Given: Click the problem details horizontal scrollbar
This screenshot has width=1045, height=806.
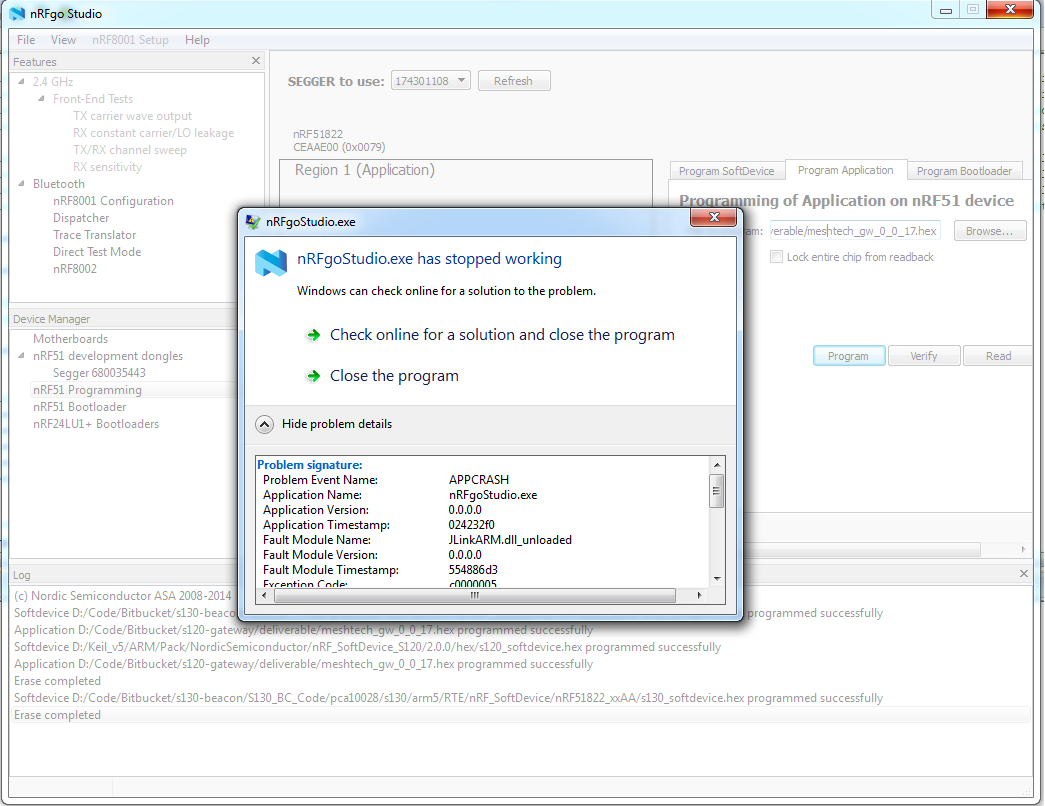Looking at the screenshot, I should (475, 595).
